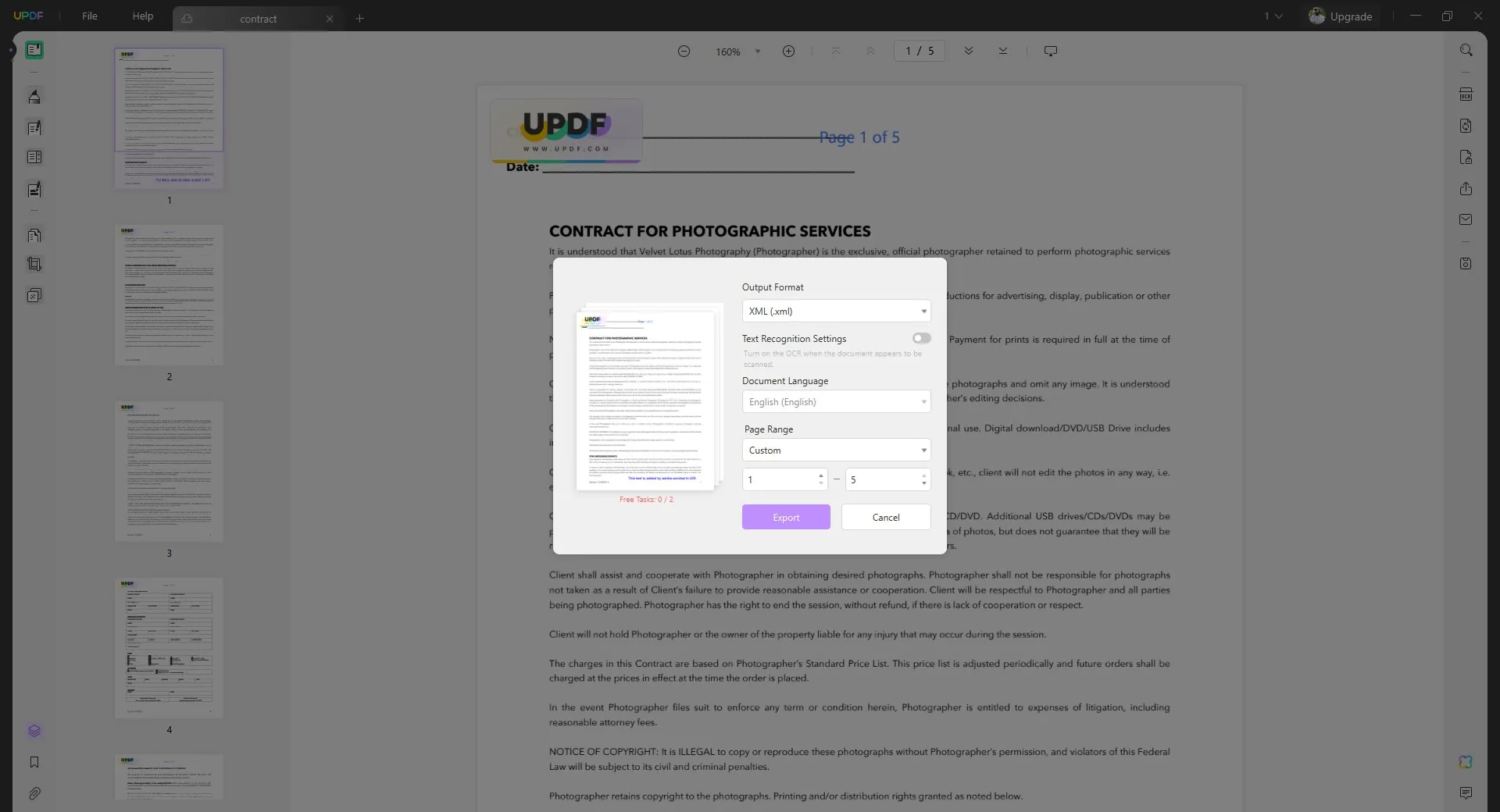
Task: Select the Crop Pages tool
Action: click(34, 264)
